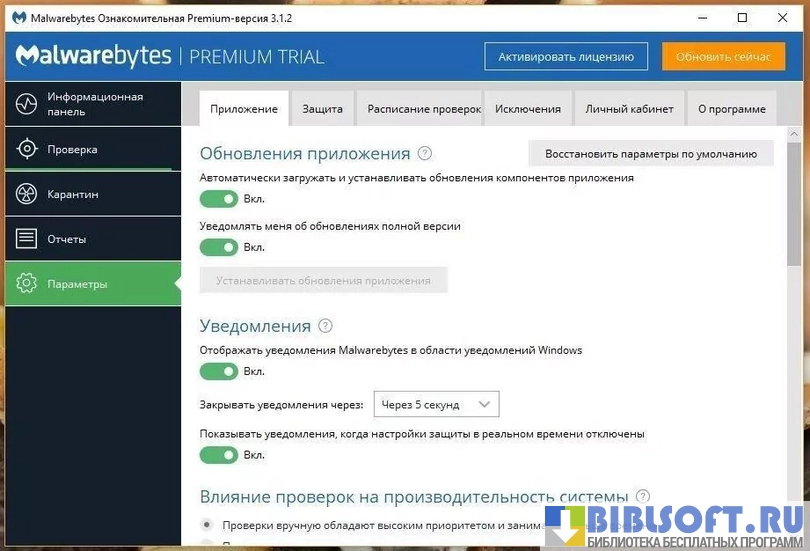This screenshot has height=551, width=810.
Task: Click the settings gear icon for Параметры
Action: [x=27, y=284]
